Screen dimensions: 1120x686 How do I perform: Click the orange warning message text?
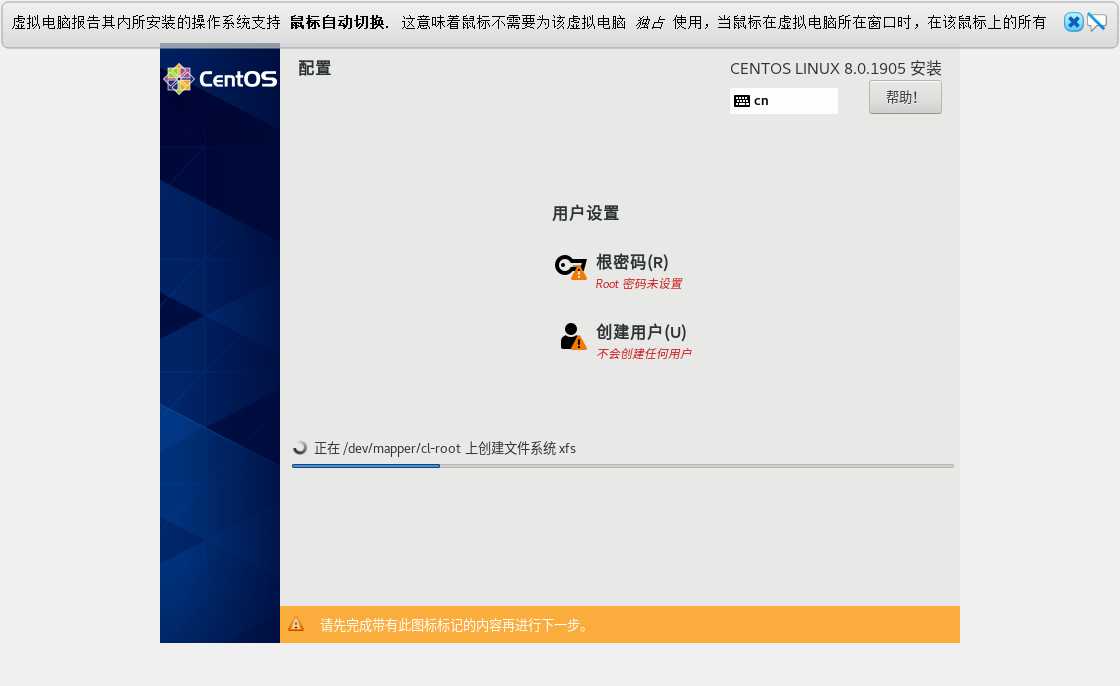coord(454,625)
